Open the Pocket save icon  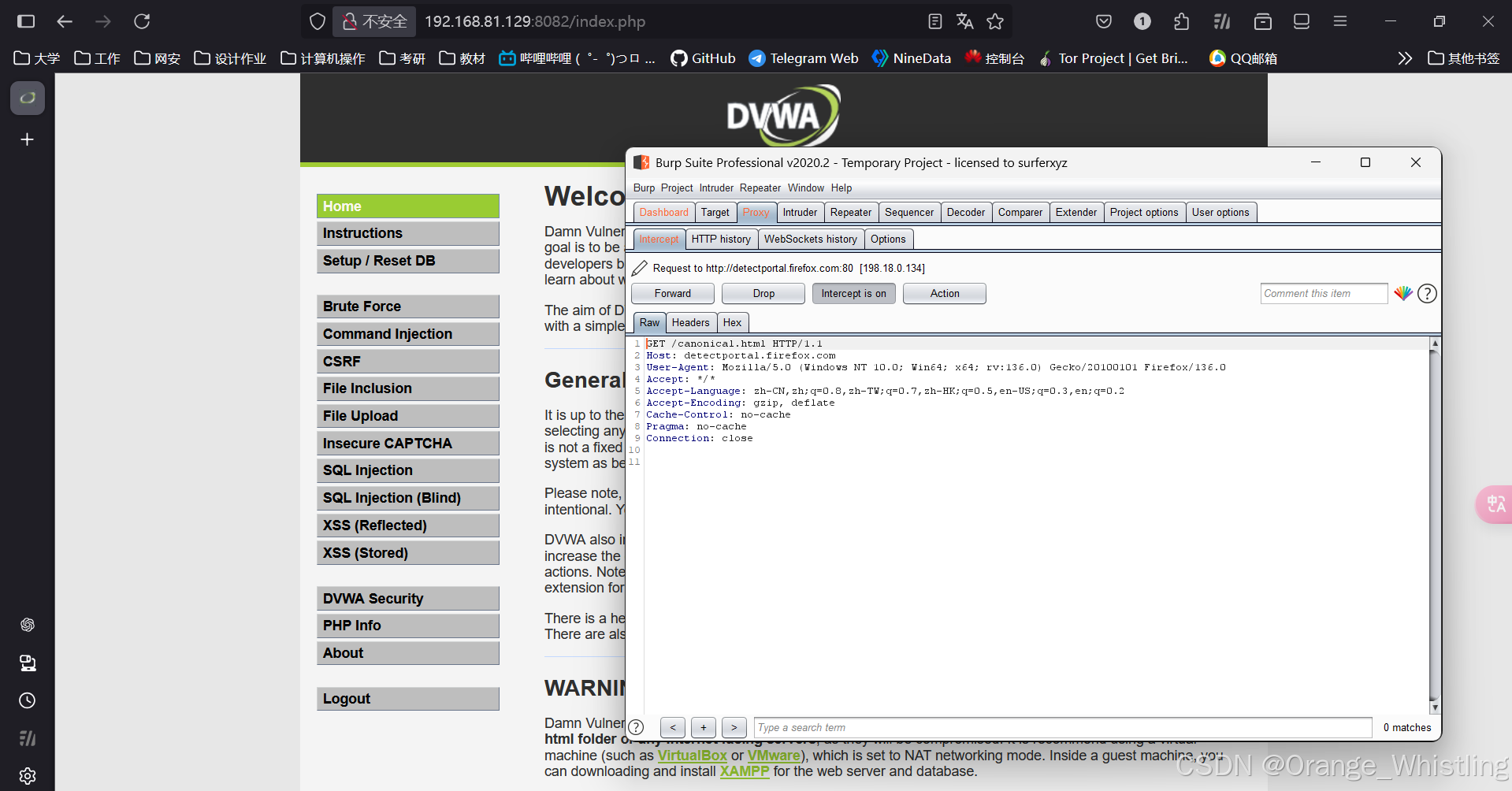(x=1104, y=21)
